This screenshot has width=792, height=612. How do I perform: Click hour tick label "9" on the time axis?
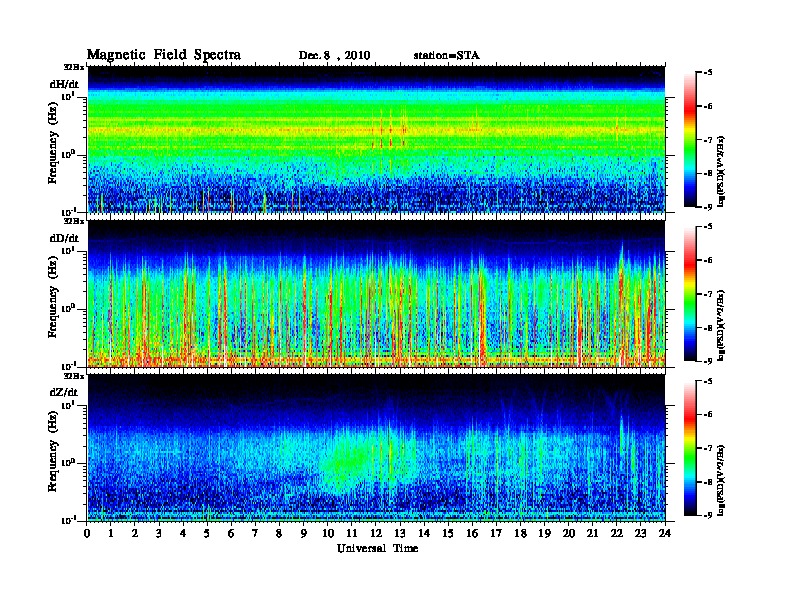pyautogui.click(x=304, y=534)
